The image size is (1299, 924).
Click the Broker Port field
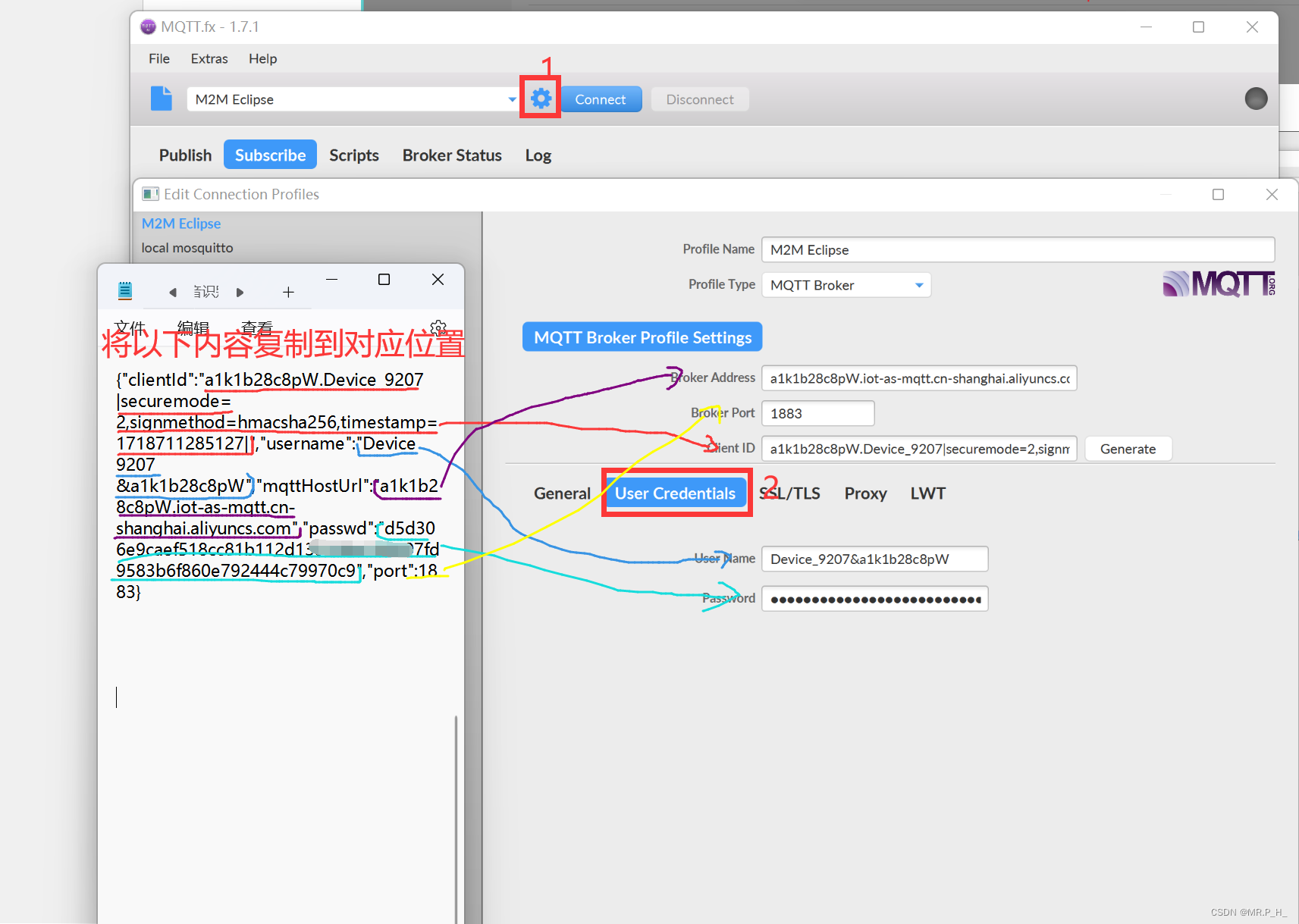point(817,413)
